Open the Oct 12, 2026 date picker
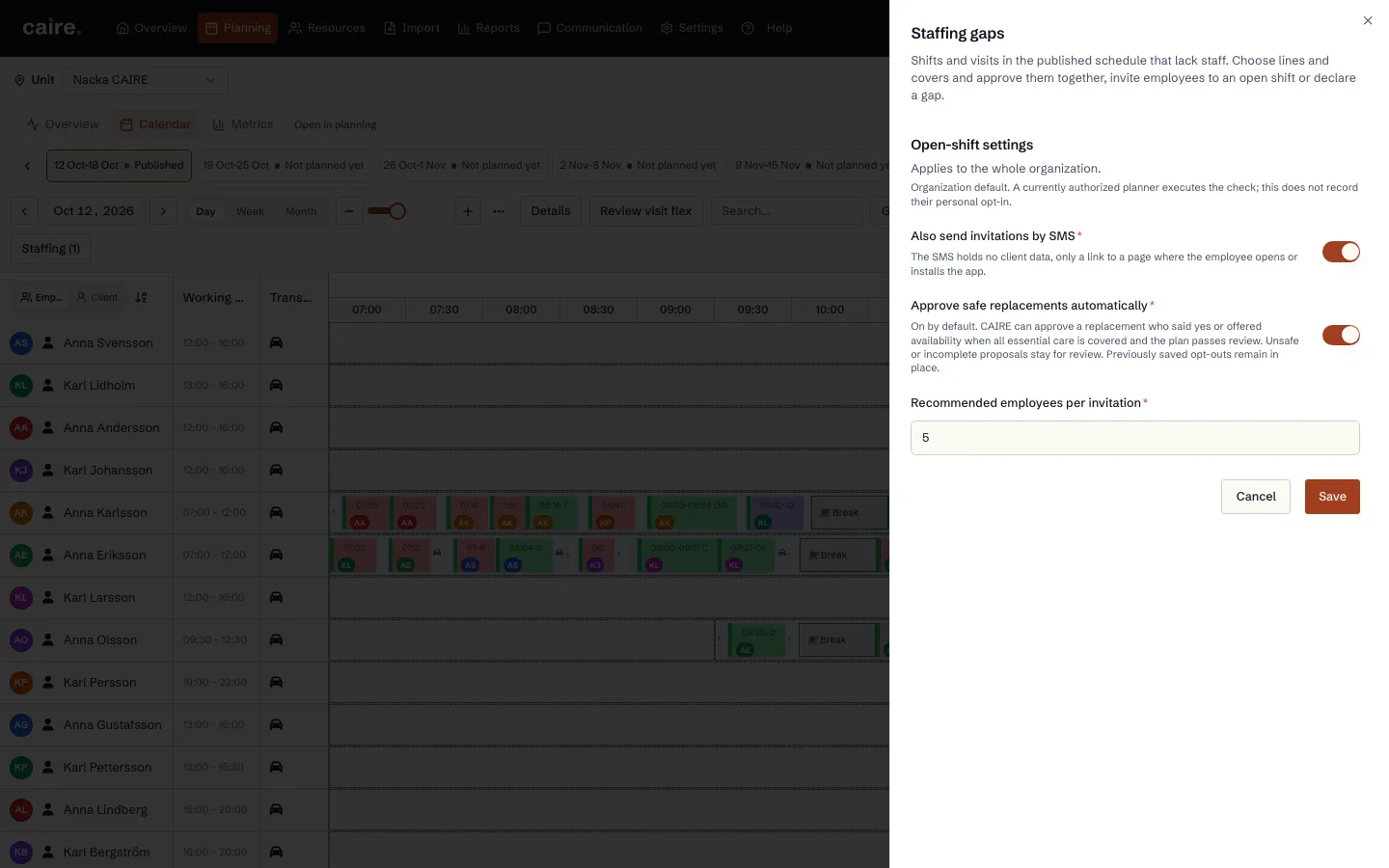The height and width of the screenshot is (868, 1389). point(94,211)
